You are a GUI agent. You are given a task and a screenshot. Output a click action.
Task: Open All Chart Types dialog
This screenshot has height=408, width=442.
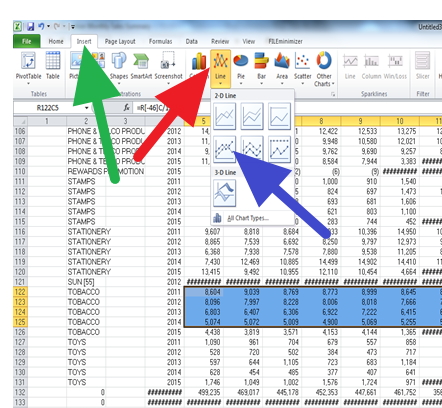[x=248, y=218]
